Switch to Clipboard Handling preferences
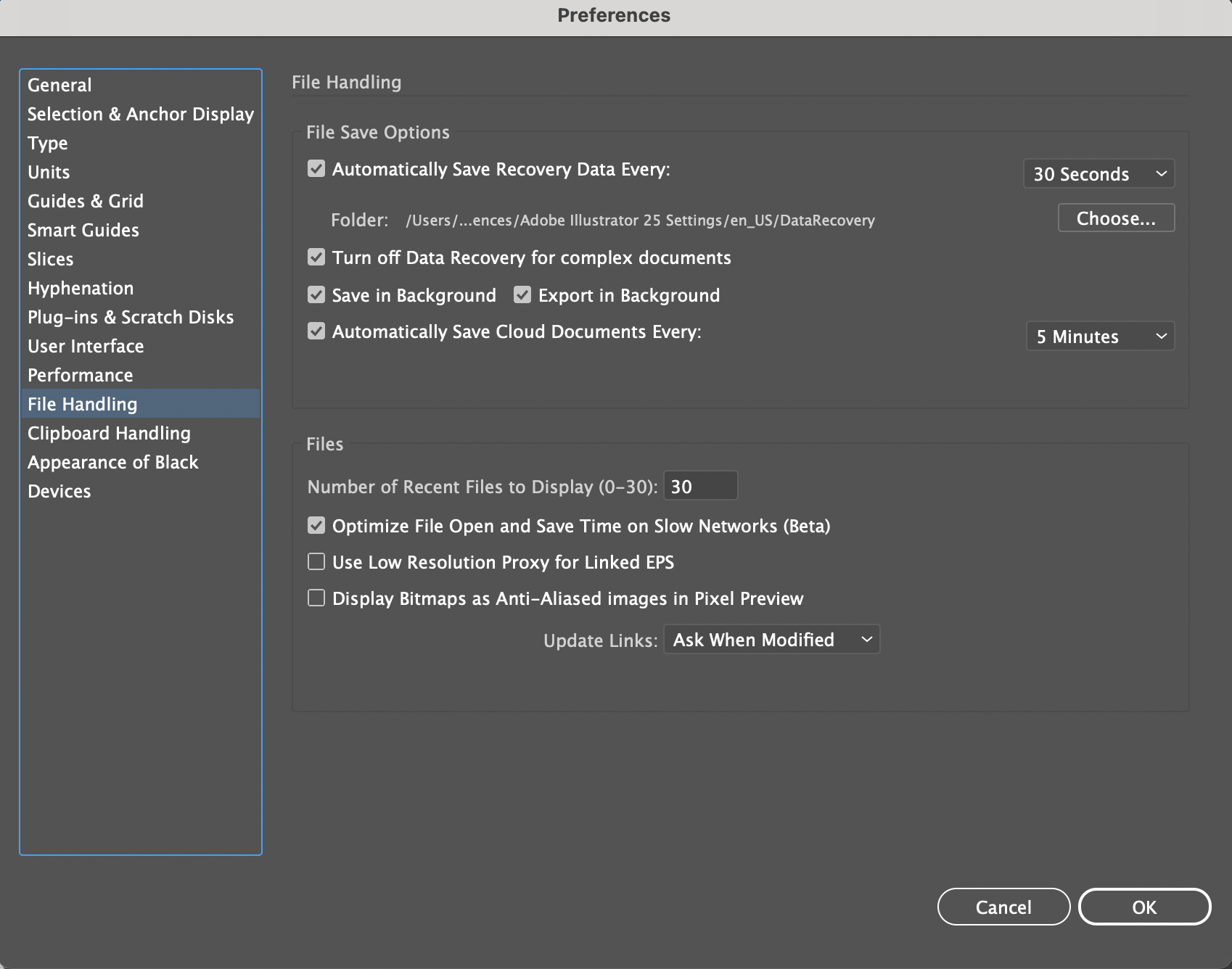Image resolution: width=1232 pixels, height=969 pixels. [x=109, y=433]
